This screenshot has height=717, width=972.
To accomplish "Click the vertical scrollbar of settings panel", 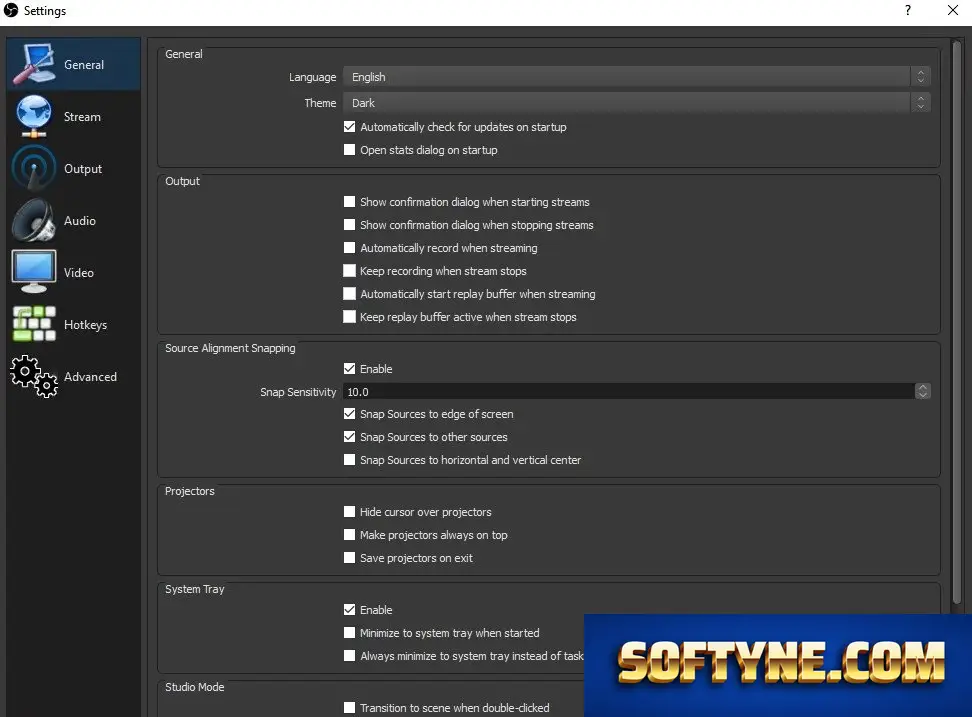I will pyautogui.click(x=957, y=322).
